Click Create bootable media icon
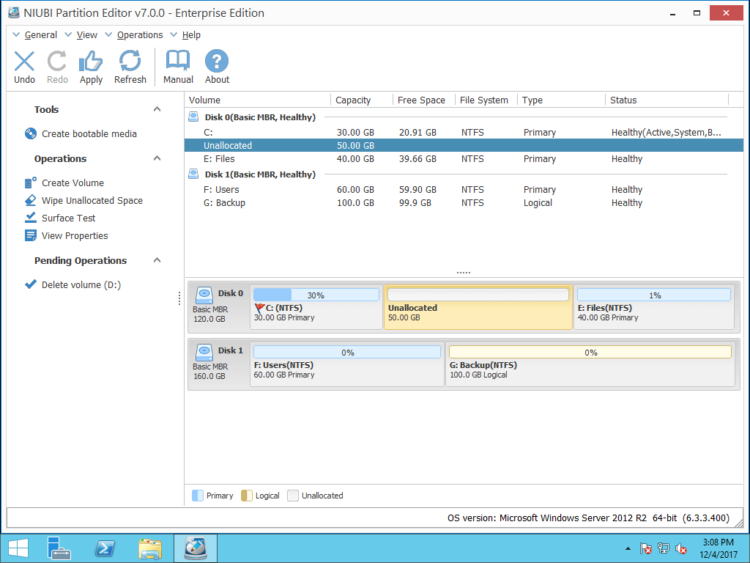Image resolution: width=750 pixels, height=563 pixels. tap(31, 133)
